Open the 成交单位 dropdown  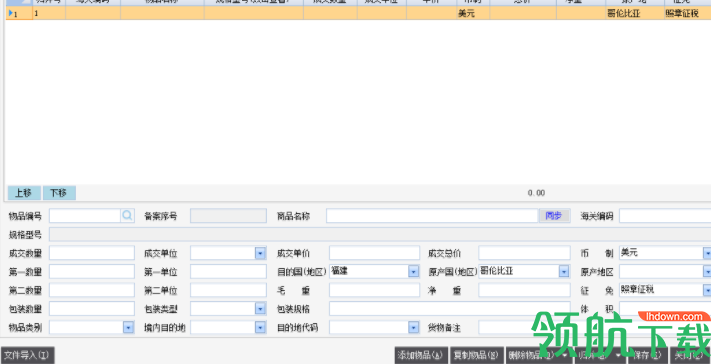point(260,253)
